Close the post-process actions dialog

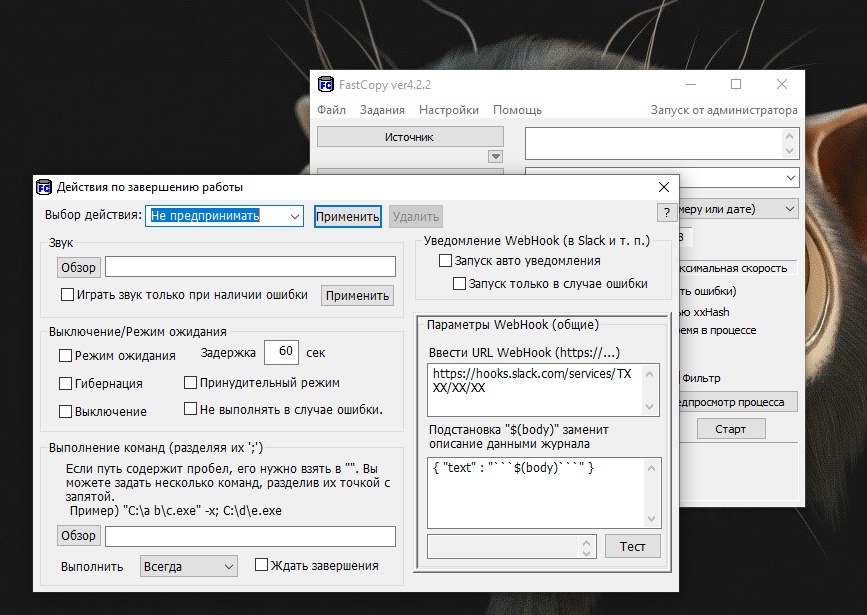click(x=664, y=187)
